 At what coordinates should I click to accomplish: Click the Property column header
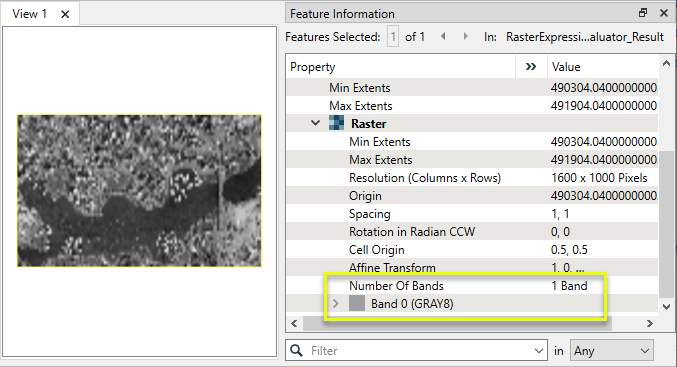tap(401, 67)
